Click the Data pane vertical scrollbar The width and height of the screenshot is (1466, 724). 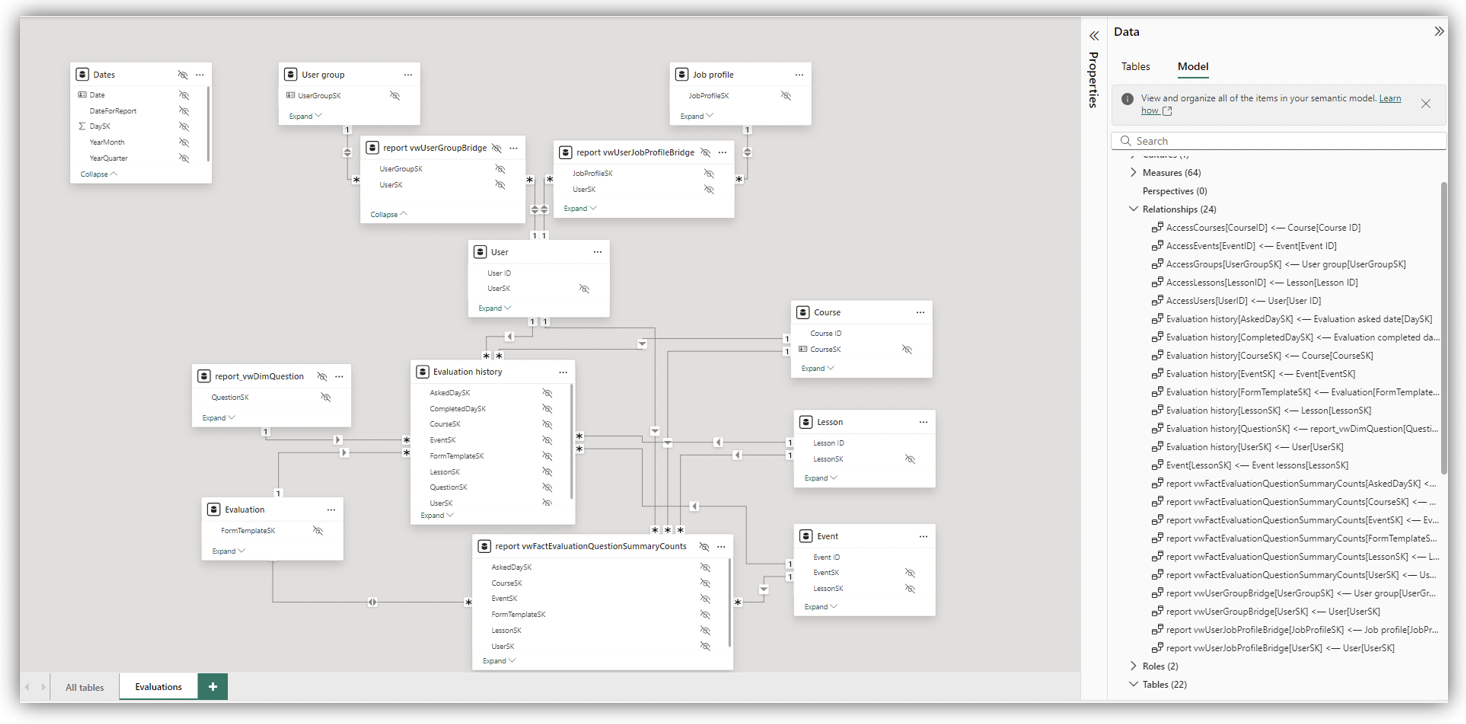(1443, 328)
